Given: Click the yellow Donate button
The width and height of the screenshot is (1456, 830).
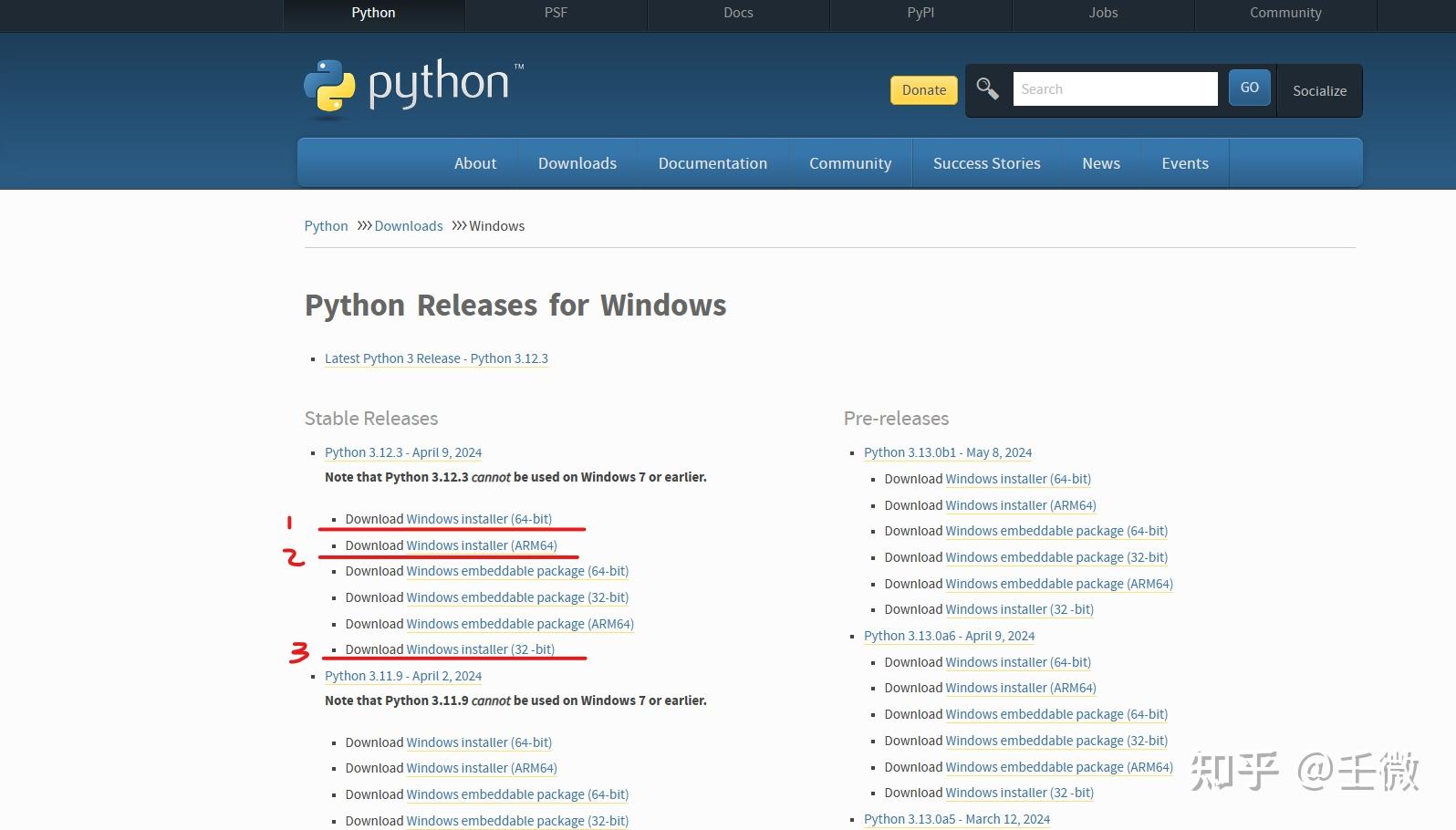Looking at the screenshot, I should tap(923, 89).
